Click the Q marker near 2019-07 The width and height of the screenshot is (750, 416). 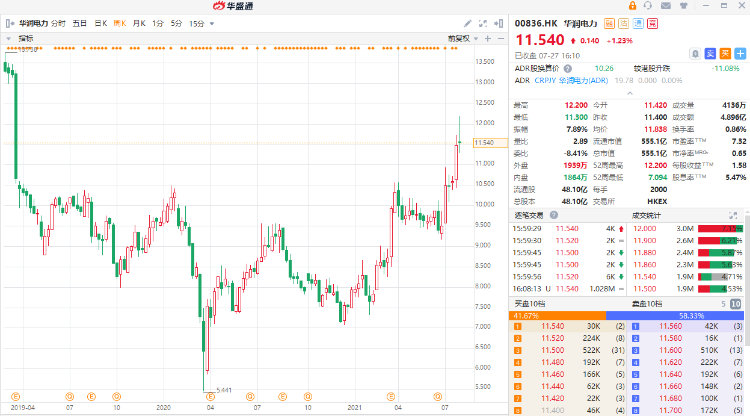70,396
